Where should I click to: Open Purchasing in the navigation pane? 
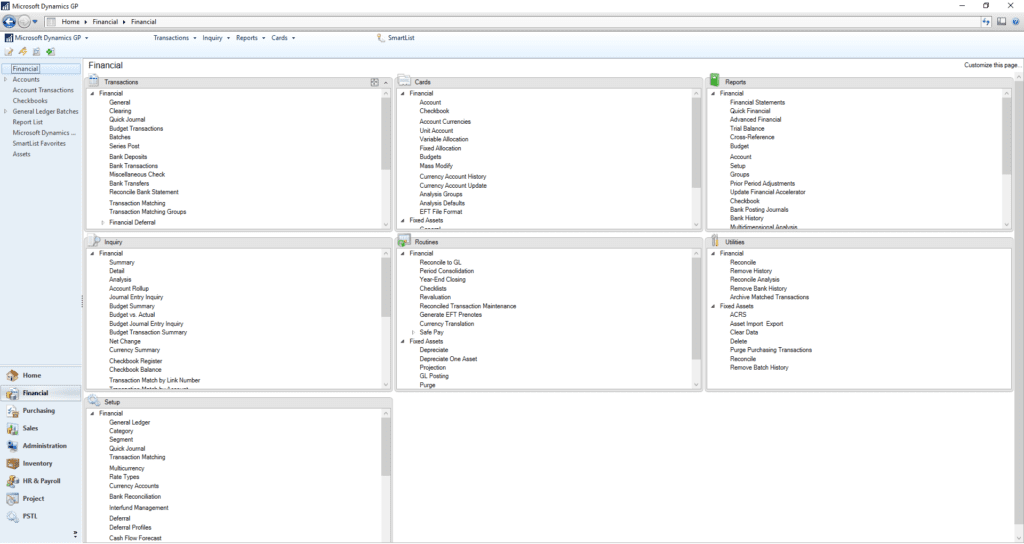[39, 411]
